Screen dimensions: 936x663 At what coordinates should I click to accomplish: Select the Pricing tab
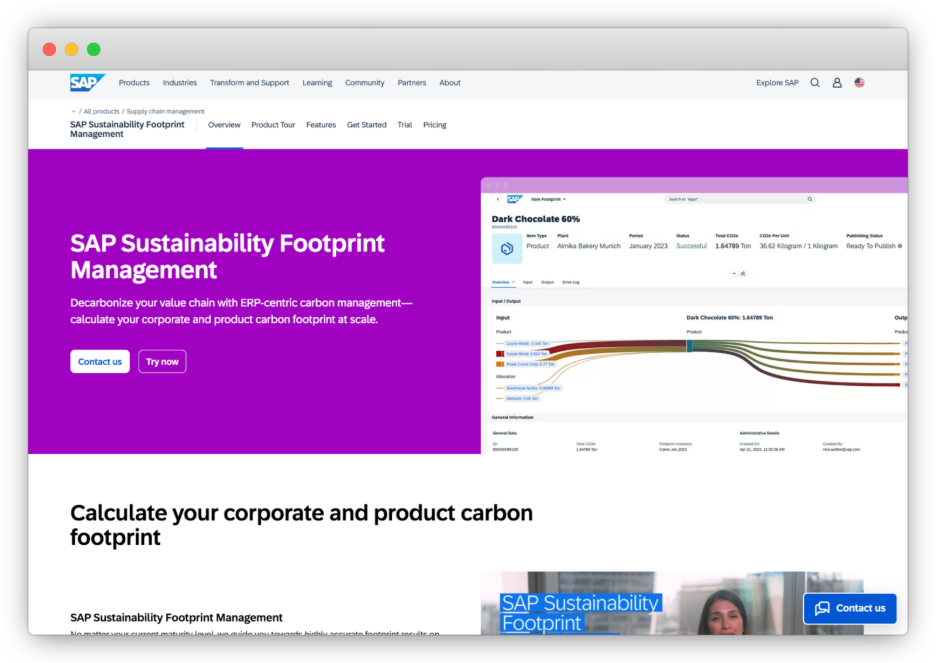(x=435, y=125)
